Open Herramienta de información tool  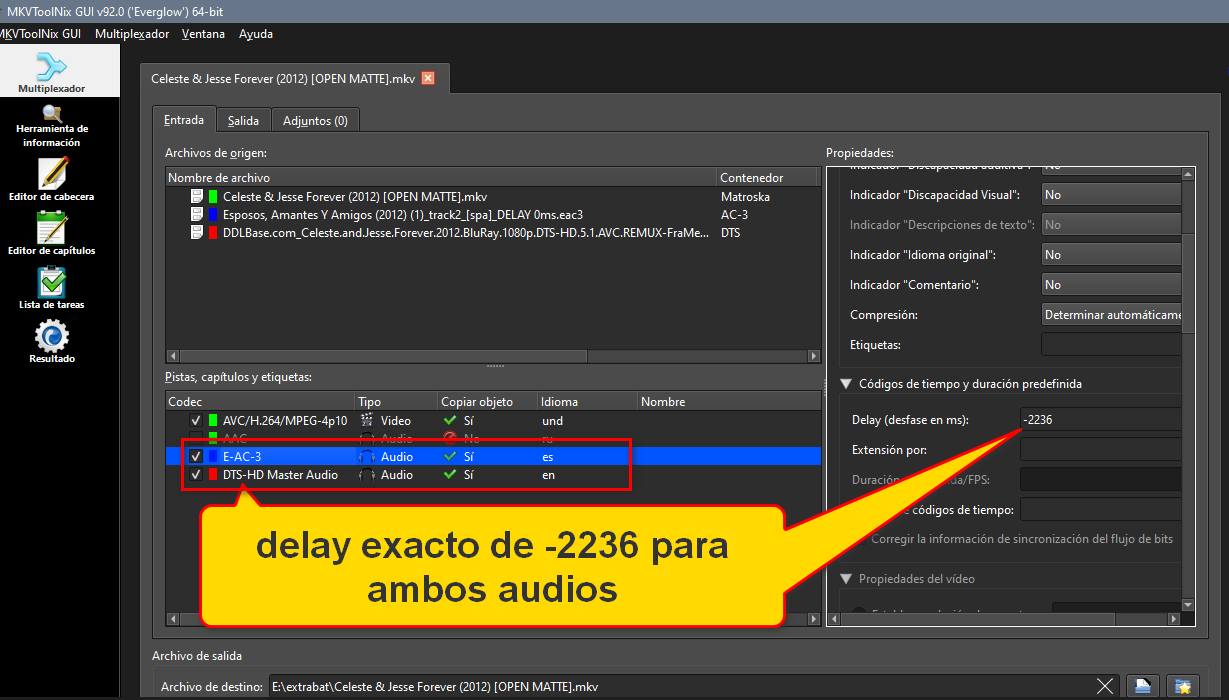[52, 126]
